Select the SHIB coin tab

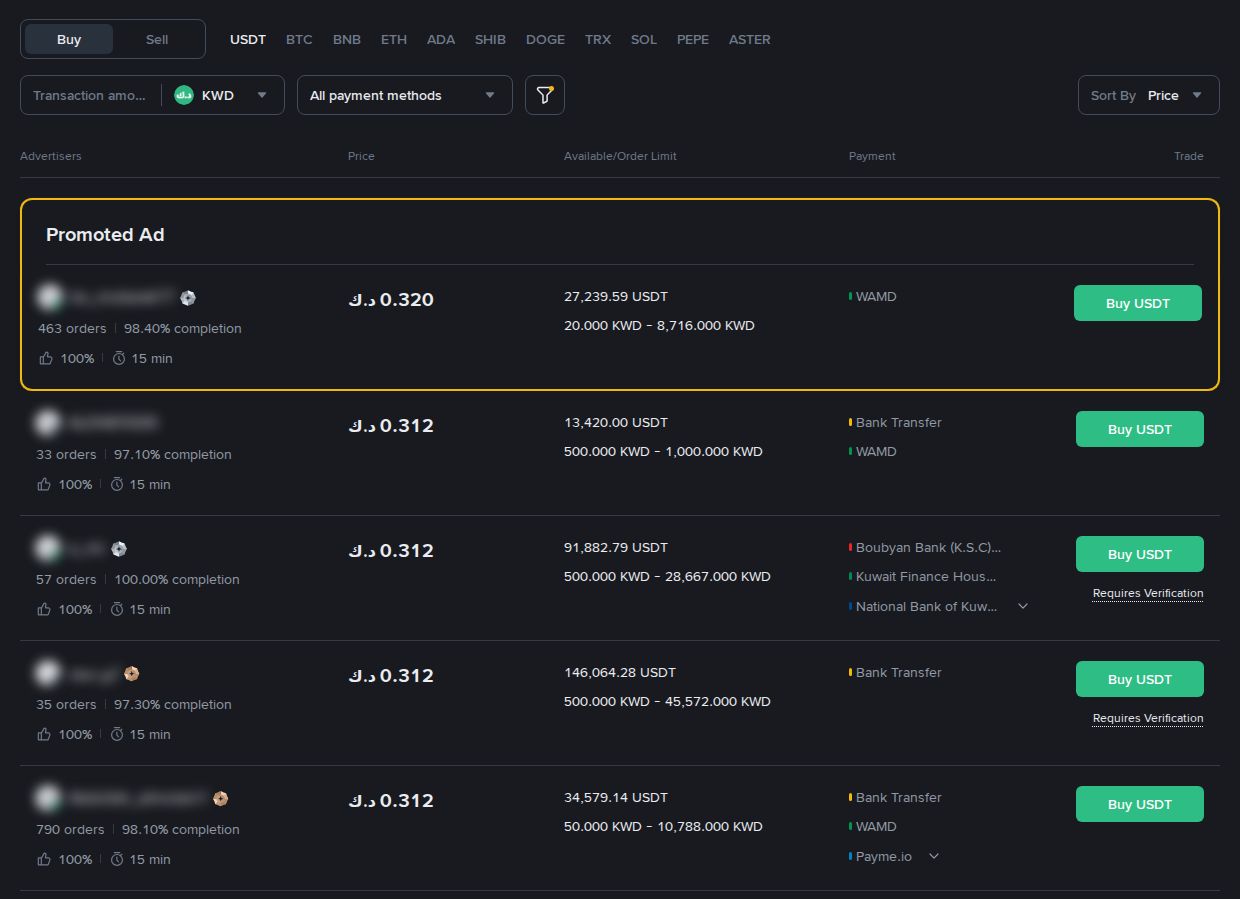click(490, 39)
